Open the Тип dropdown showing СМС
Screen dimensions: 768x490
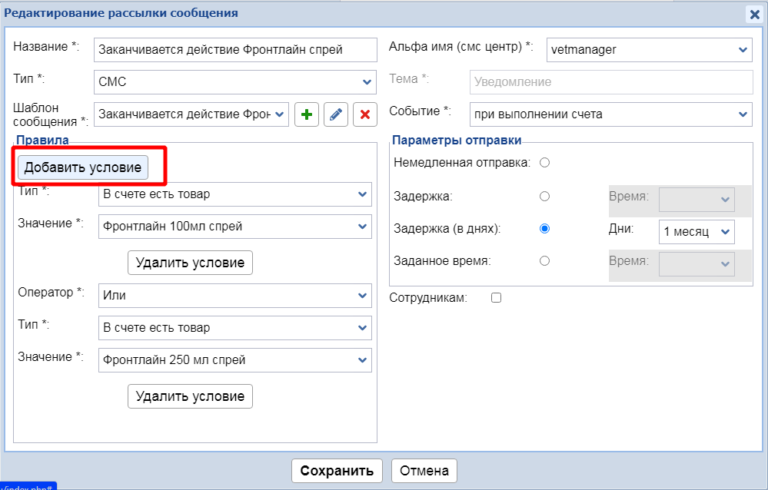pos(234,81)
